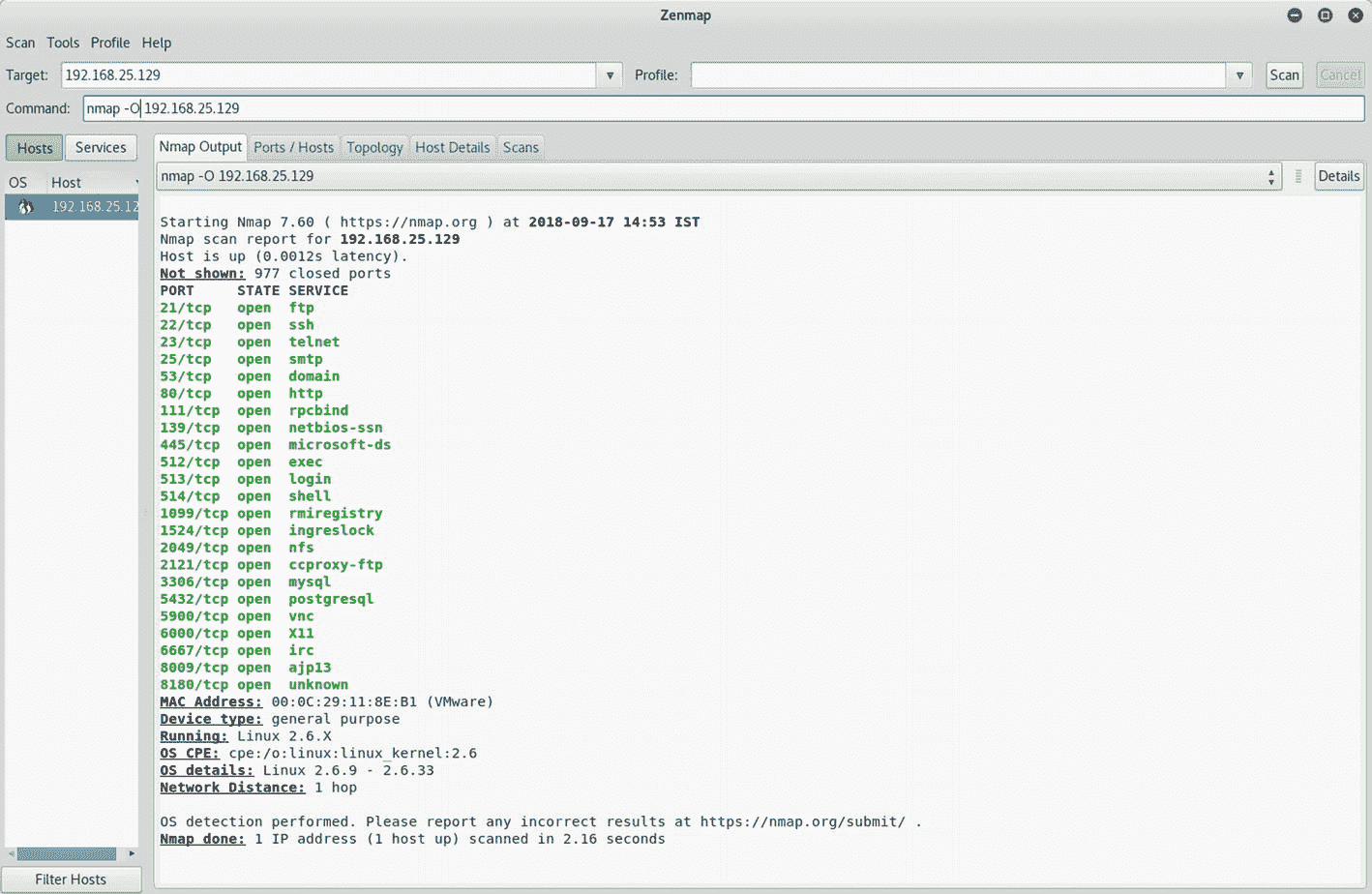Click the Not shown 977 closed ports line
The height and width of the screenshot is (894, 1372).
(x=276, y=274)
